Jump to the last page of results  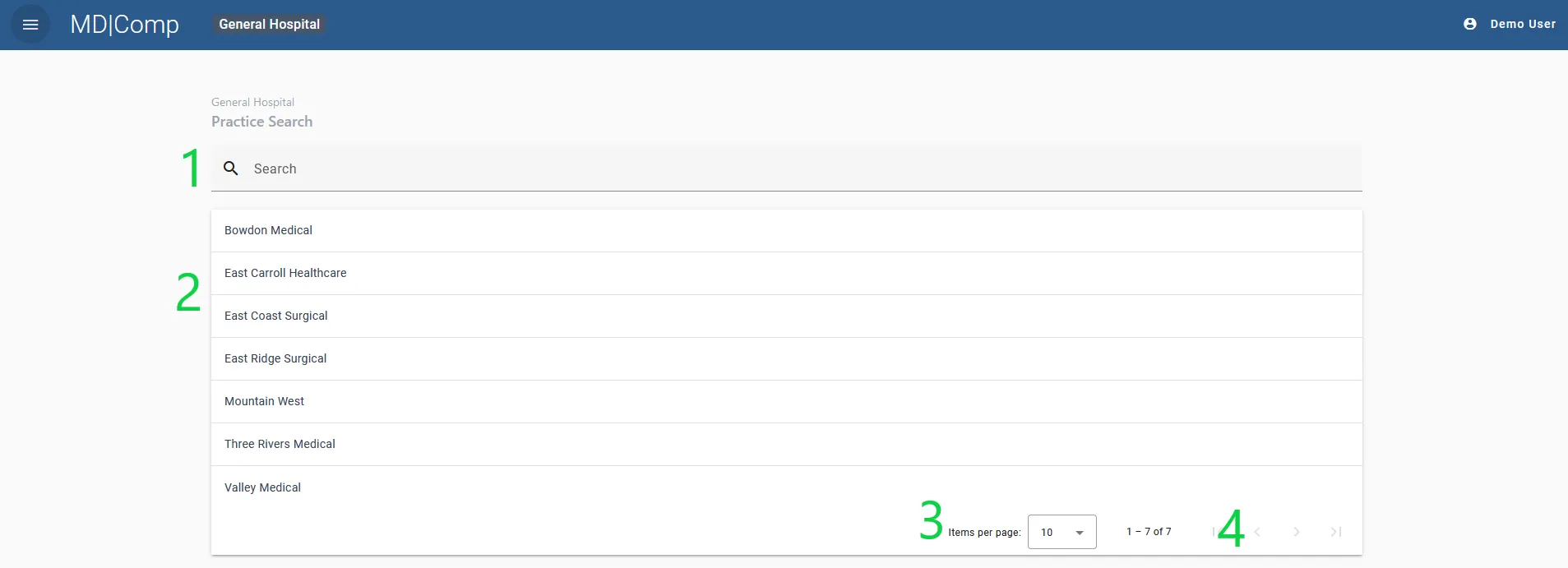(1334, 532)
